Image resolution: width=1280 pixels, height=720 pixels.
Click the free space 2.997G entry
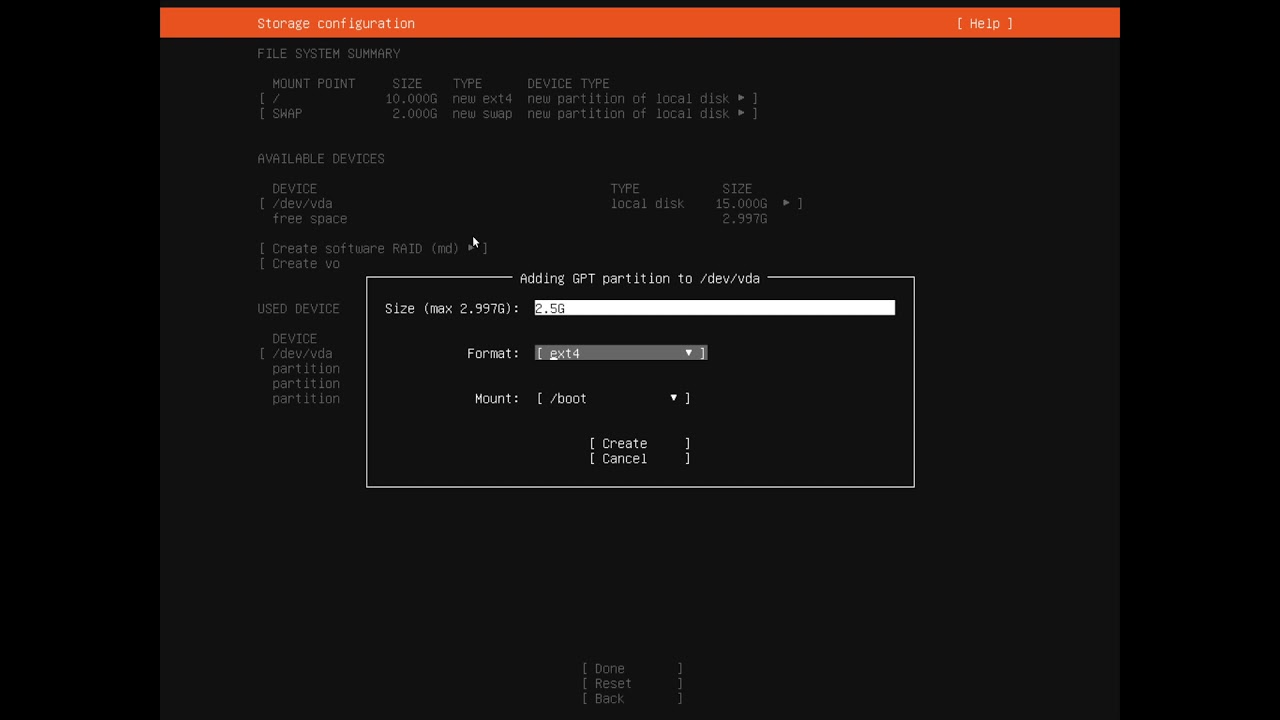point(519,218)
